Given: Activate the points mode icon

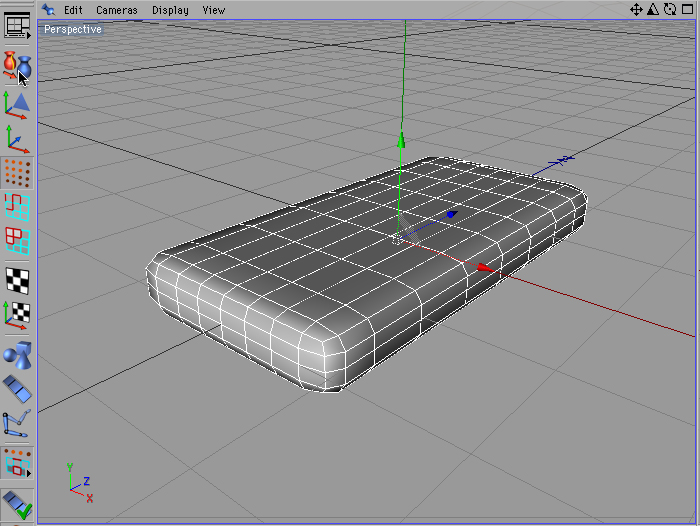Looking at the screenshot, I should (x=17, y=173).
